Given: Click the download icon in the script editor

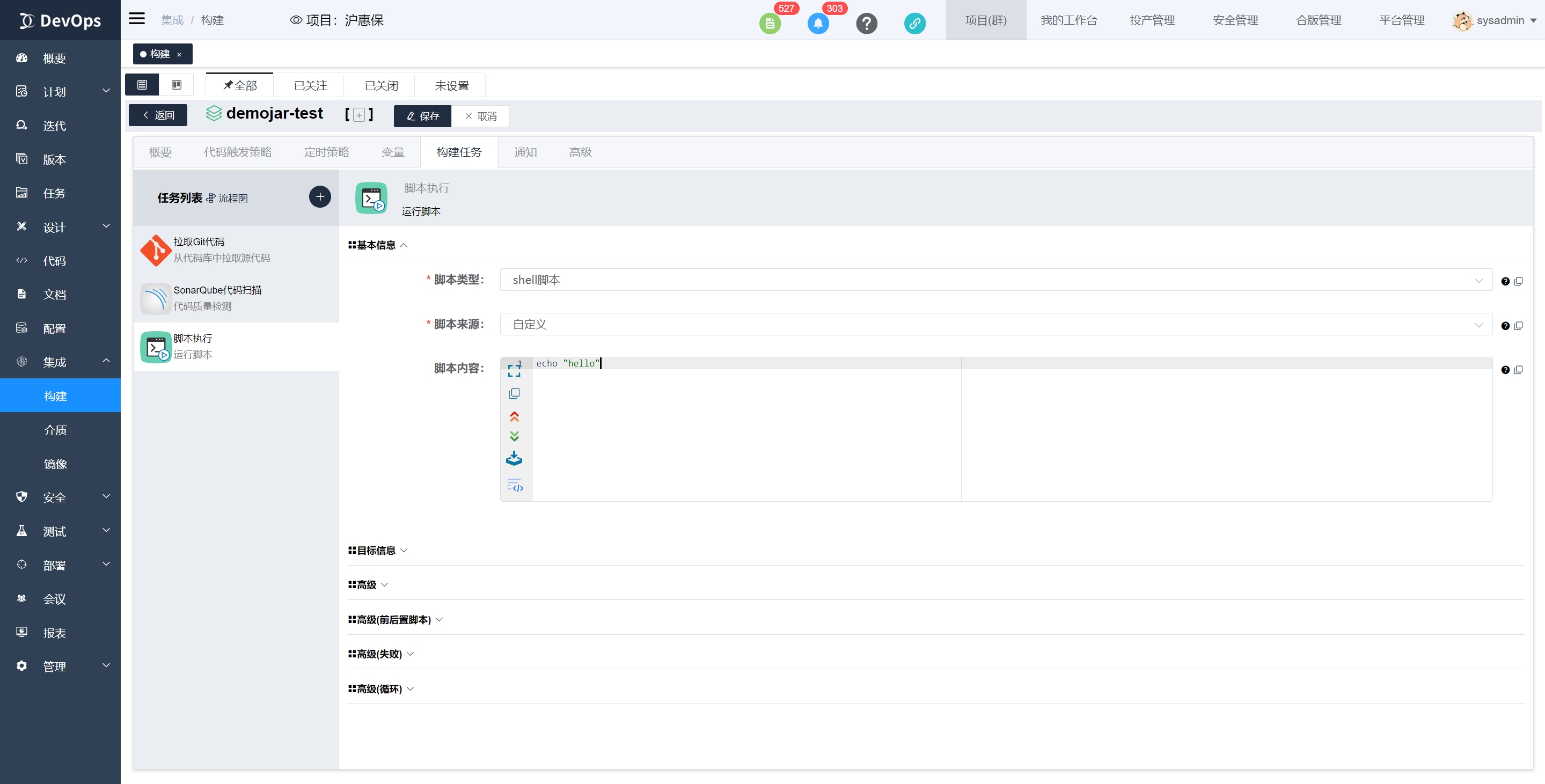Looking at the screenshot, I should pos(515,458).
